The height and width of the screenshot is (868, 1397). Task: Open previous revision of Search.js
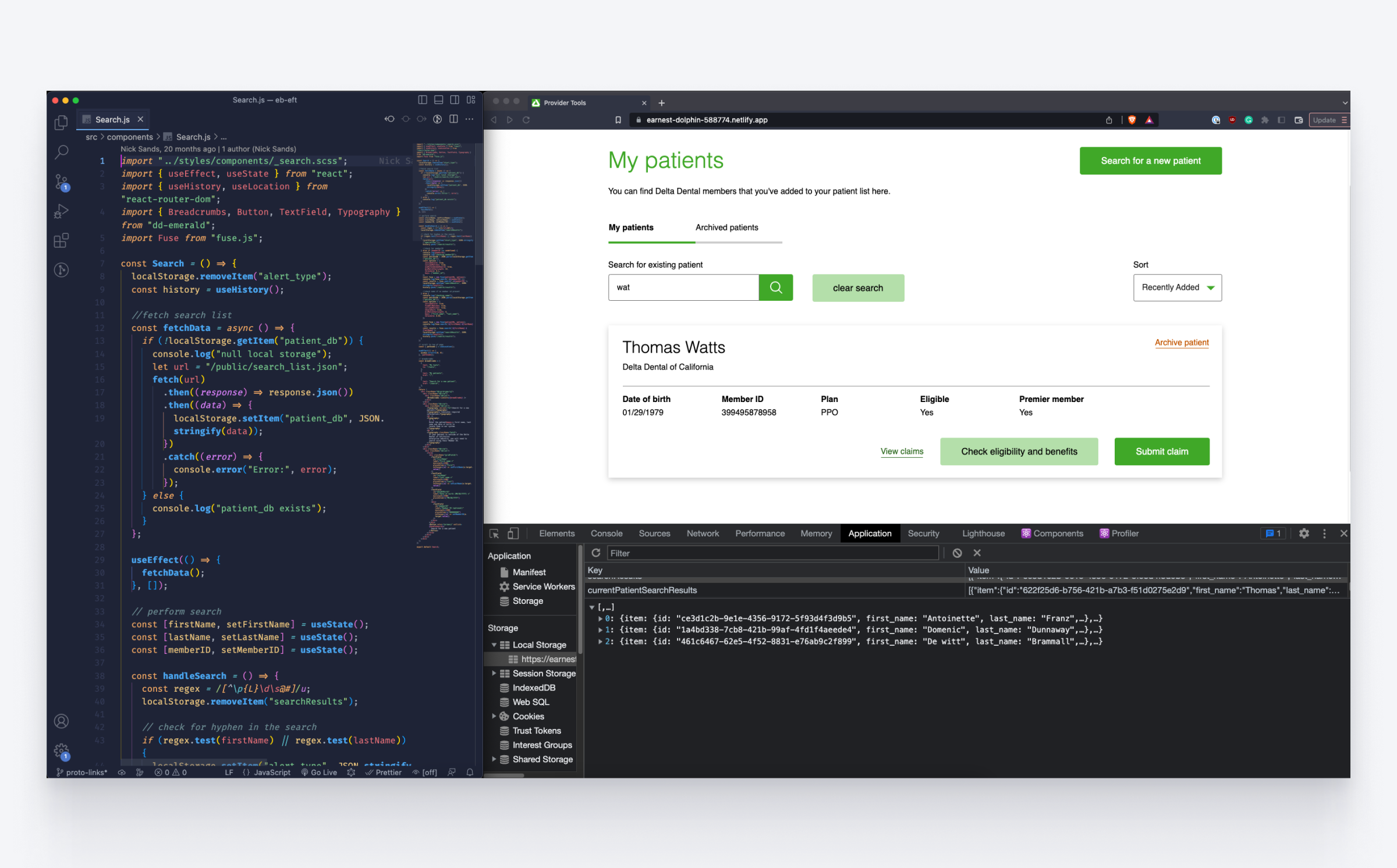pyautogui.click(x=389, y=119)
